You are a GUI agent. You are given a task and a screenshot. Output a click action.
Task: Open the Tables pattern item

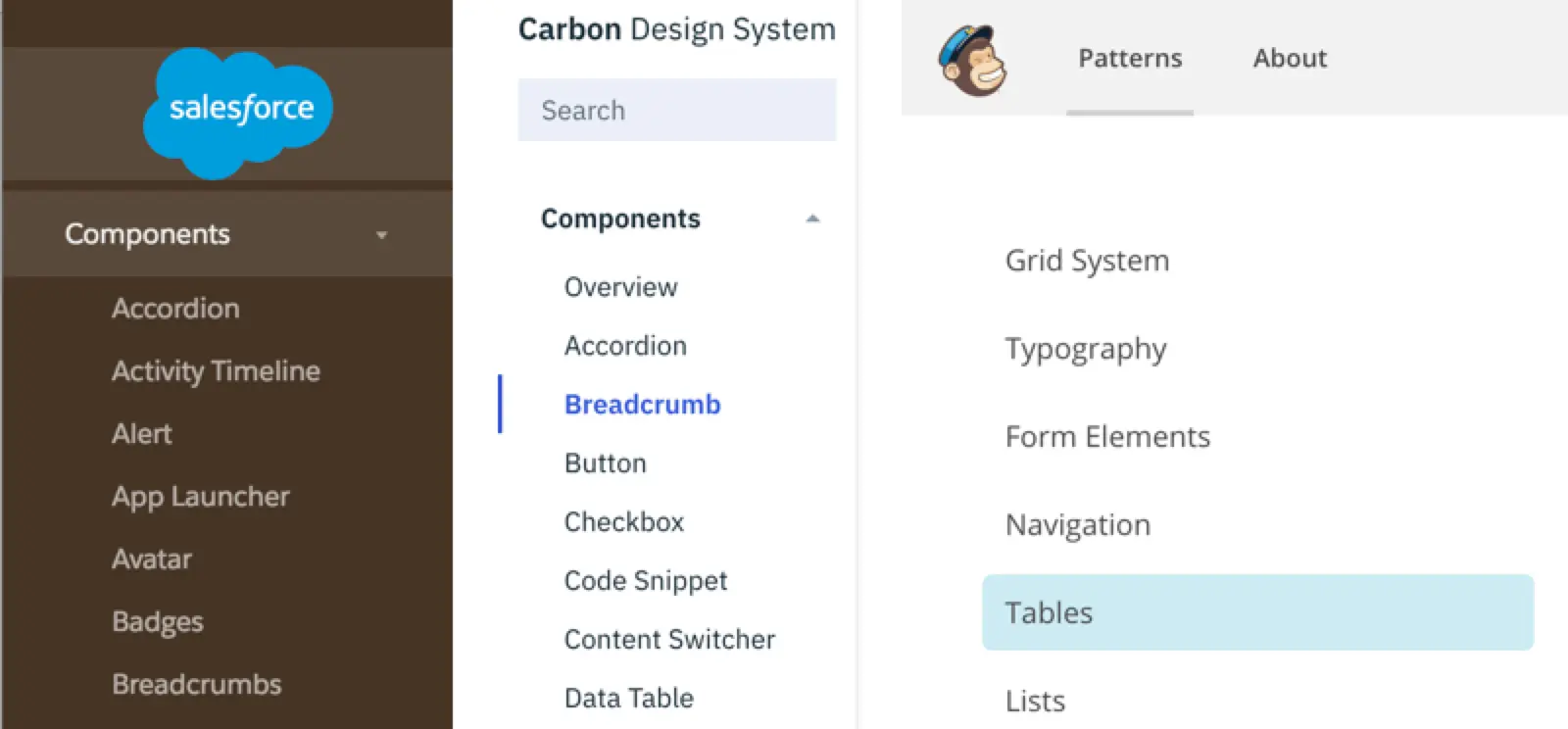[1257, 612]
